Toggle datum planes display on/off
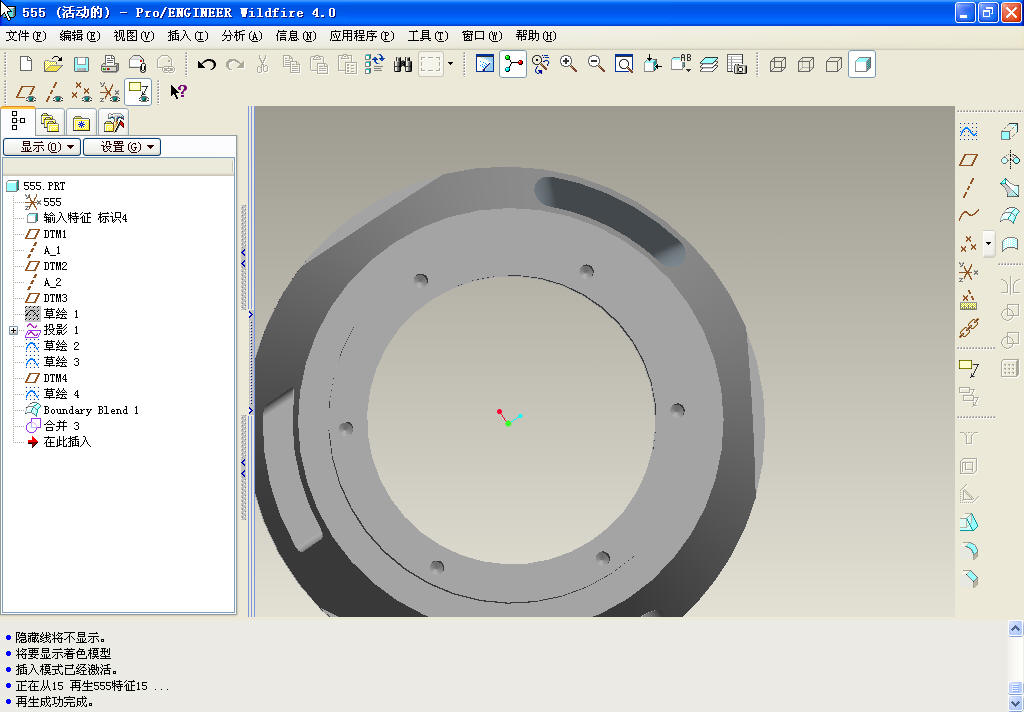 tap(26, 92)
